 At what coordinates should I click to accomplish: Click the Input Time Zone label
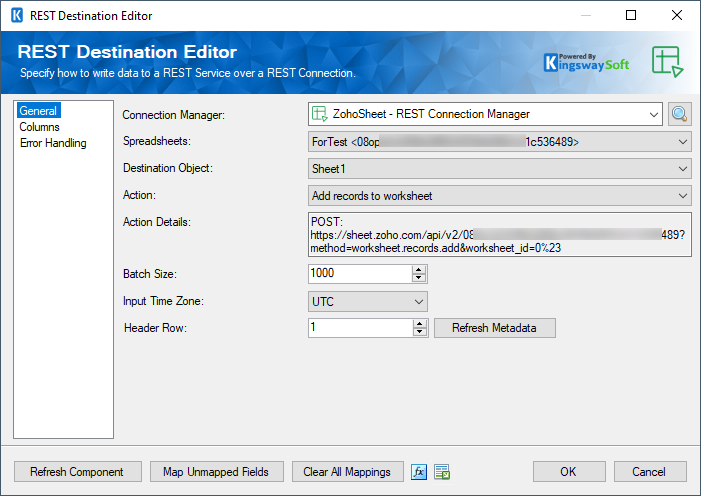pos(164,301)
